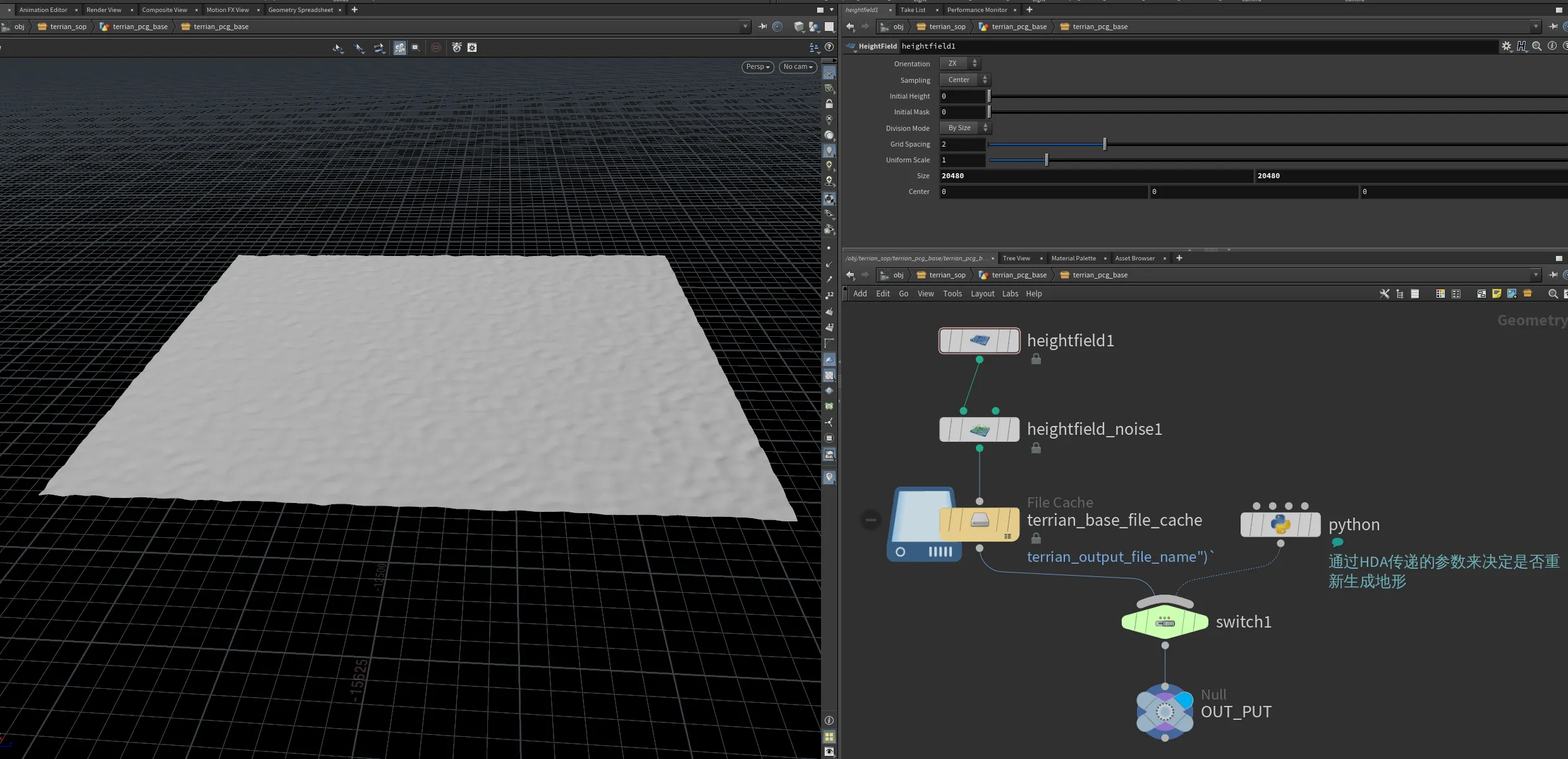Click the wrench tools icon in network toolbar
This screenshot has width=1568, height=759.
(1384, 294)
